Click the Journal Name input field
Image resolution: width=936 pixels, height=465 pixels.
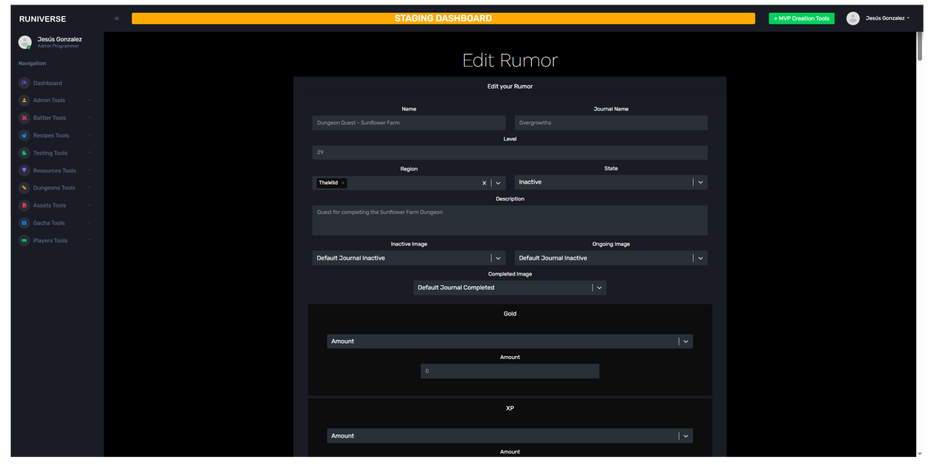(611, 123)
